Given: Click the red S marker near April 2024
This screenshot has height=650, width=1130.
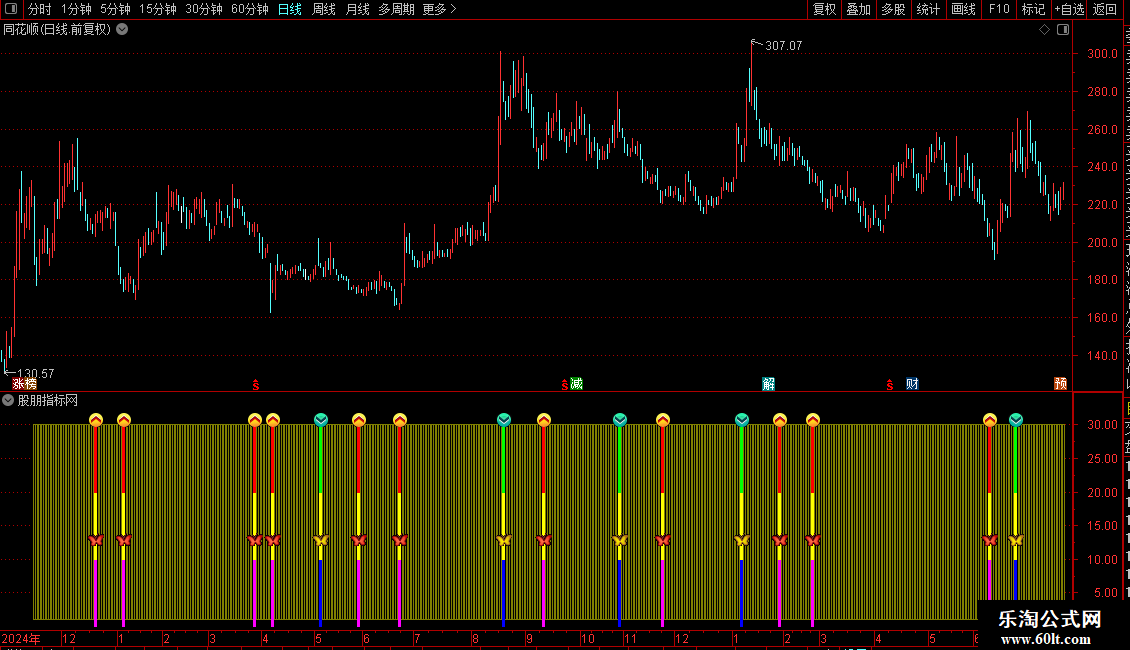Looking at the screenshot, I should (256, 386).
